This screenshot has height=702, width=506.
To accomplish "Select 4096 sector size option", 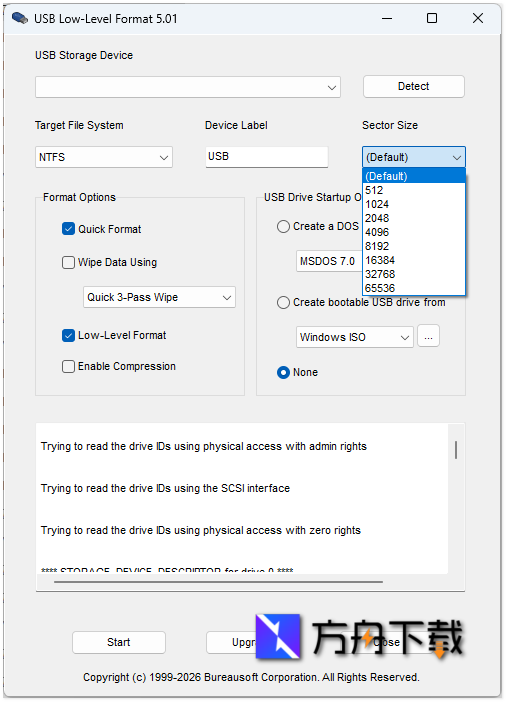I will [x=413, y=232].
